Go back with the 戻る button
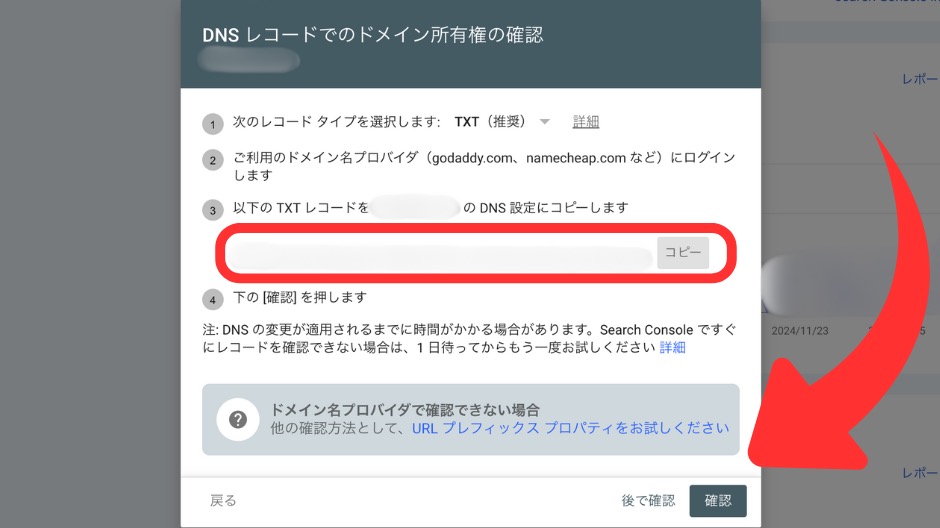940x528 pixels. [223, 500]
